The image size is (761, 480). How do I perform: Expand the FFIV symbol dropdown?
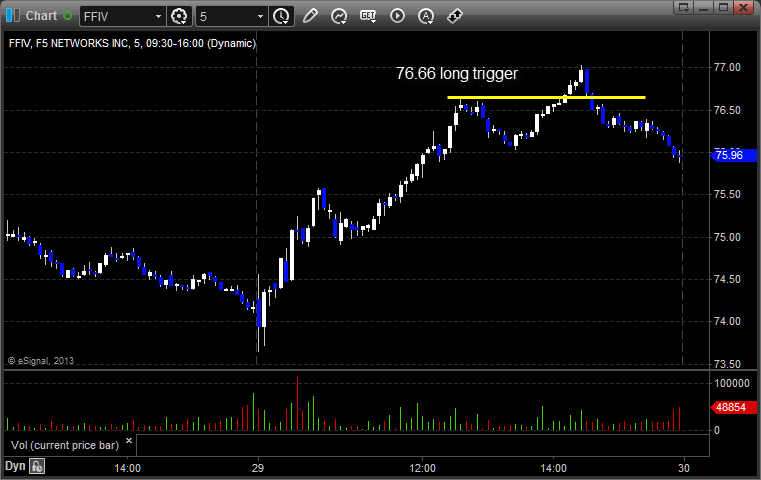point(158,17)
